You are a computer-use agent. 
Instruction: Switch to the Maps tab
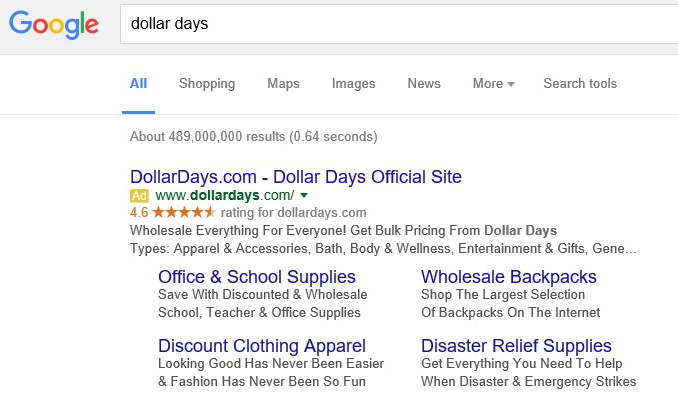click(x=283, y=84)
